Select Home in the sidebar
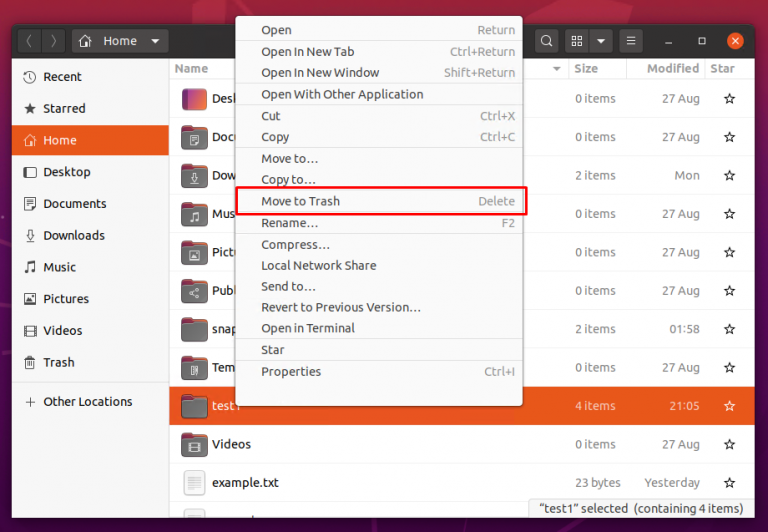Viewport: 768px width, 532px height. click(x=90, y=140)
